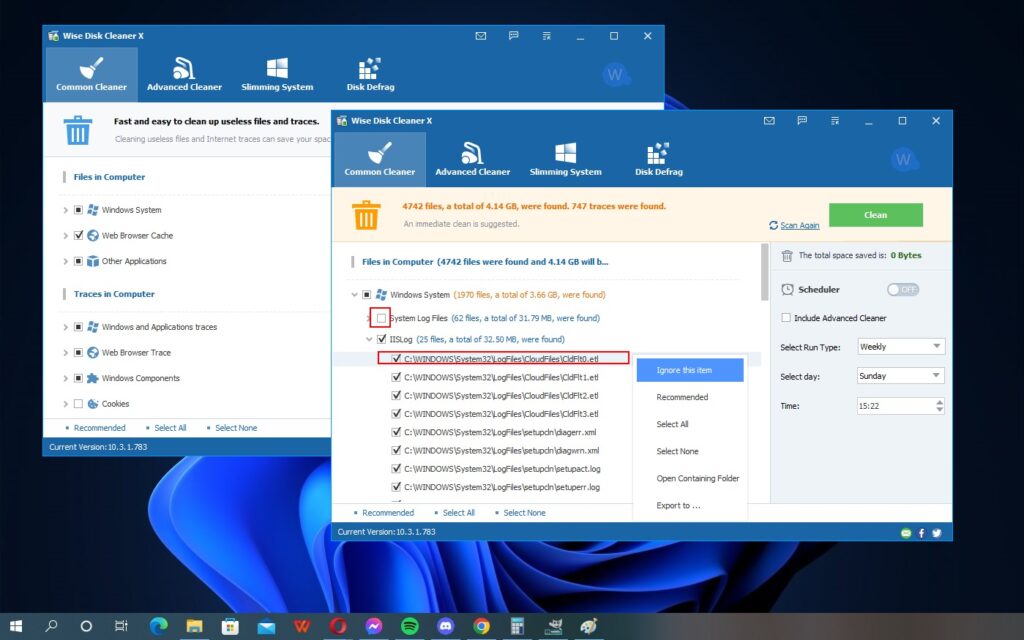
Task: Click feedback chat icon in front title bar
Action: (x=802, y=121)
